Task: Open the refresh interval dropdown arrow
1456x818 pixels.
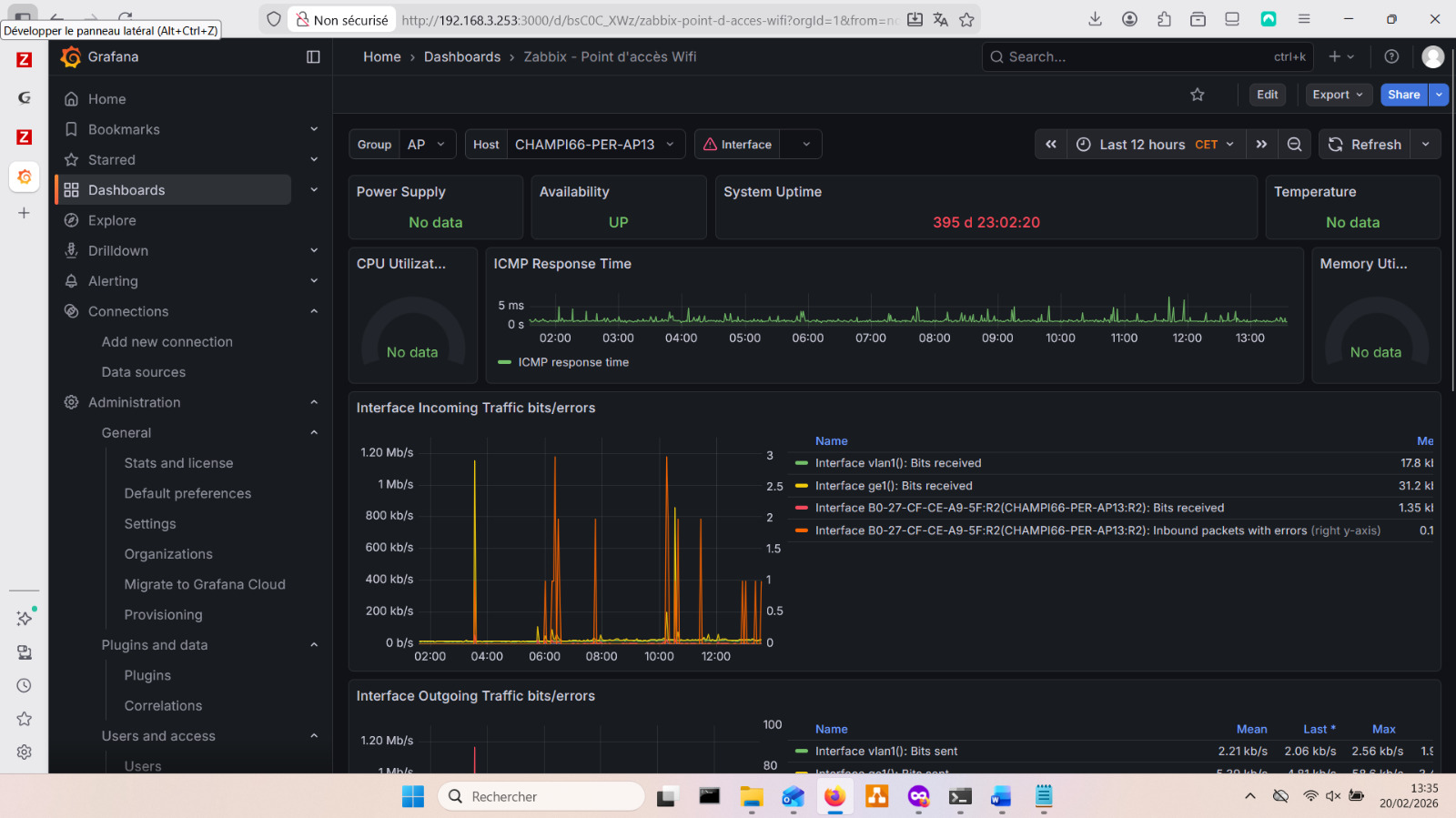Action: (1426, 145)
